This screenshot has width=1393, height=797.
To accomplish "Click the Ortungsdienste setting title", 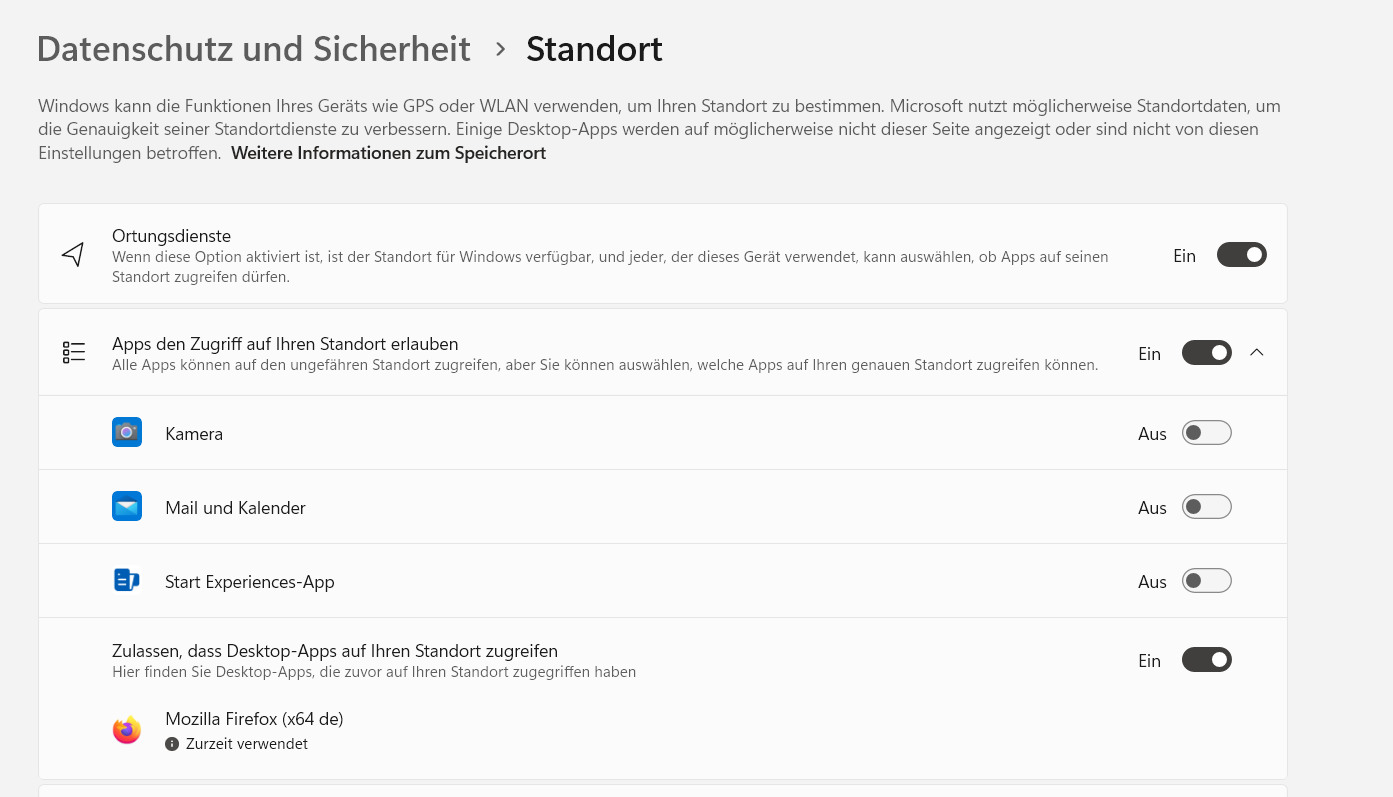I will 171,236.
